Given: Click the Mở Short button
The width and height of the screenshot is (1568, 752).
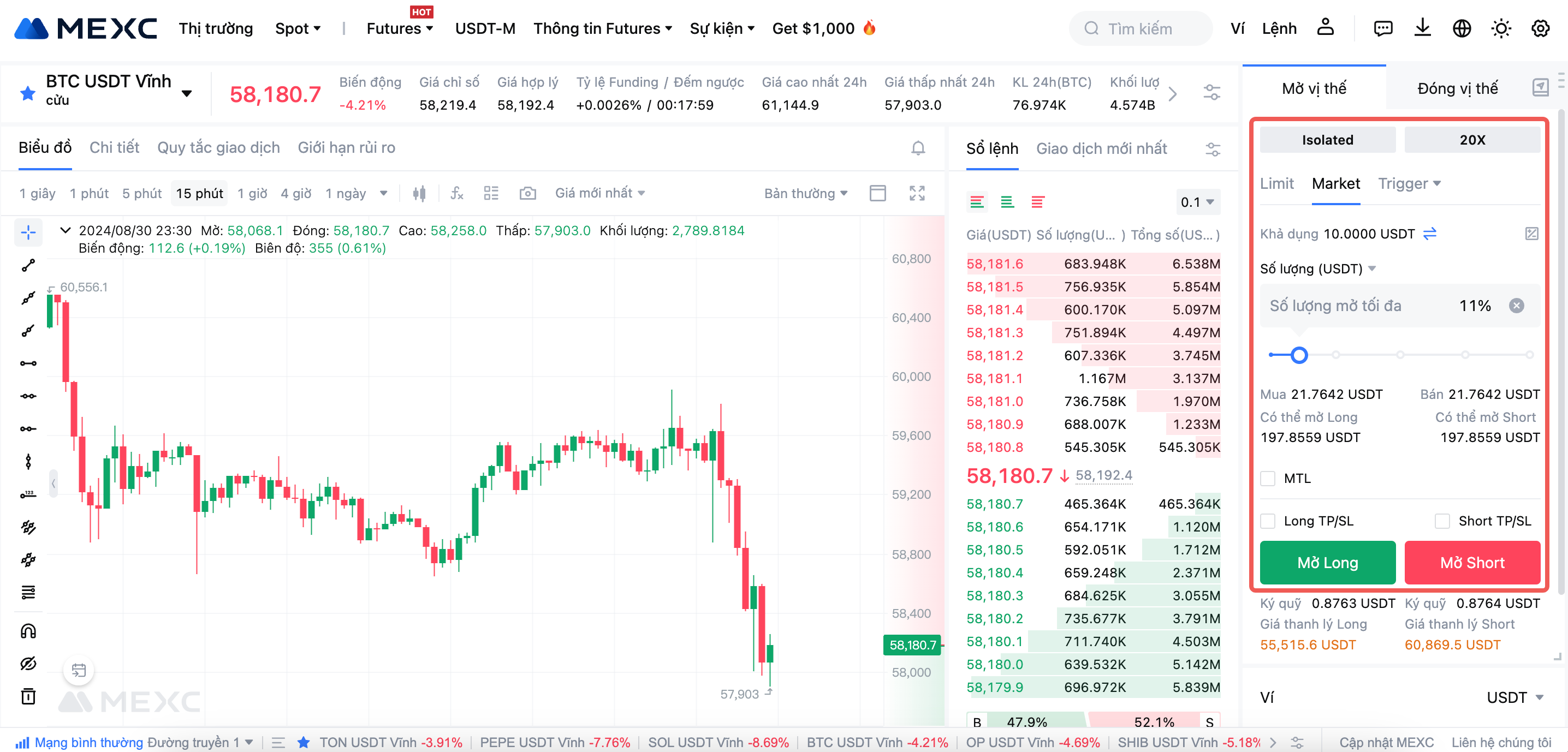Looking at the screenshot, I should click(1472, 563).
